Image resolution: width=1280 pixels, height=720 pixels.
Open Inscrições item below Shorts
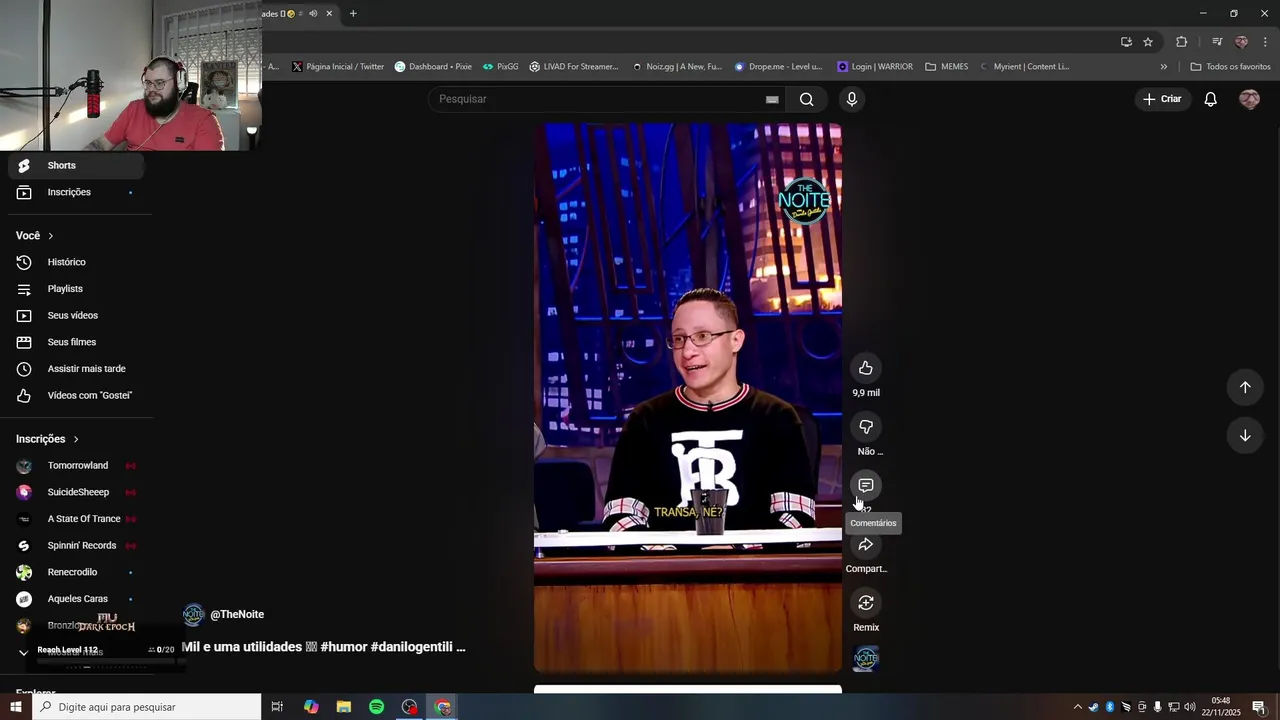point(76,192)
